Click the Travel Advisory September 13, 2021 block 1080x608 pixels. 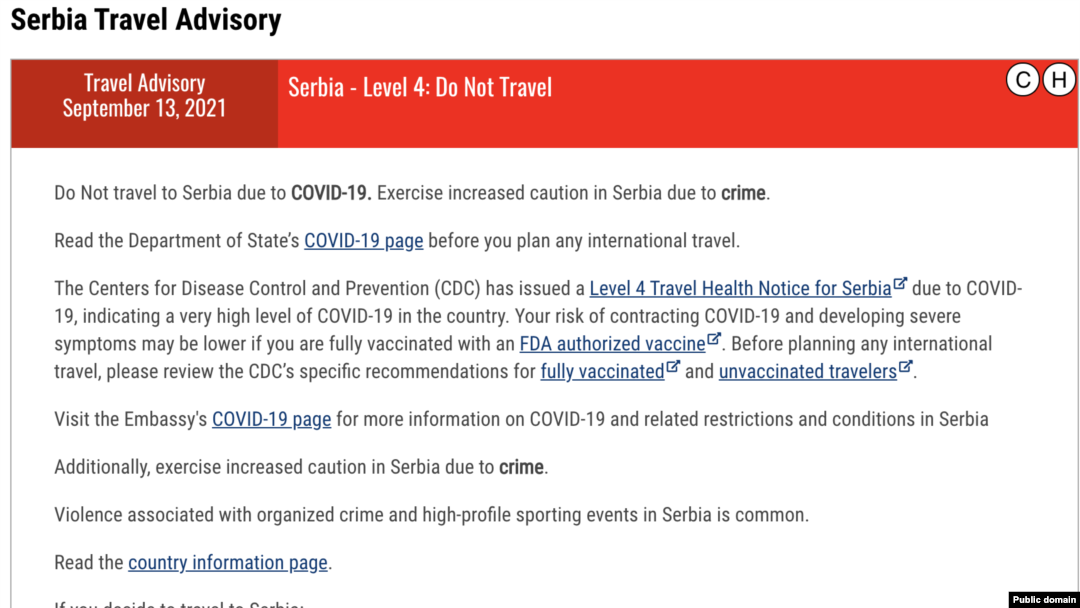[145, 103]
